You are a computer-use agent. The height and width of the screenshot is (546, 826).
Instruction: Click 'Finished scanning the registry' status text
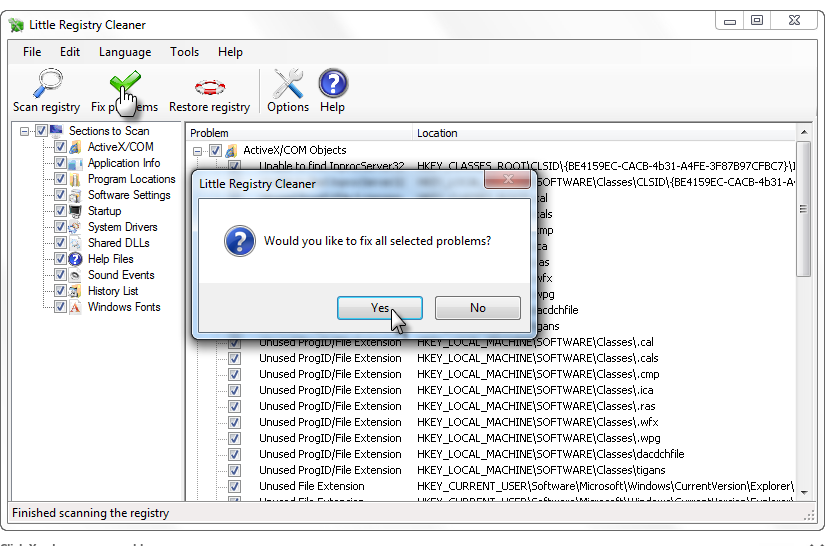coord(91,513)
